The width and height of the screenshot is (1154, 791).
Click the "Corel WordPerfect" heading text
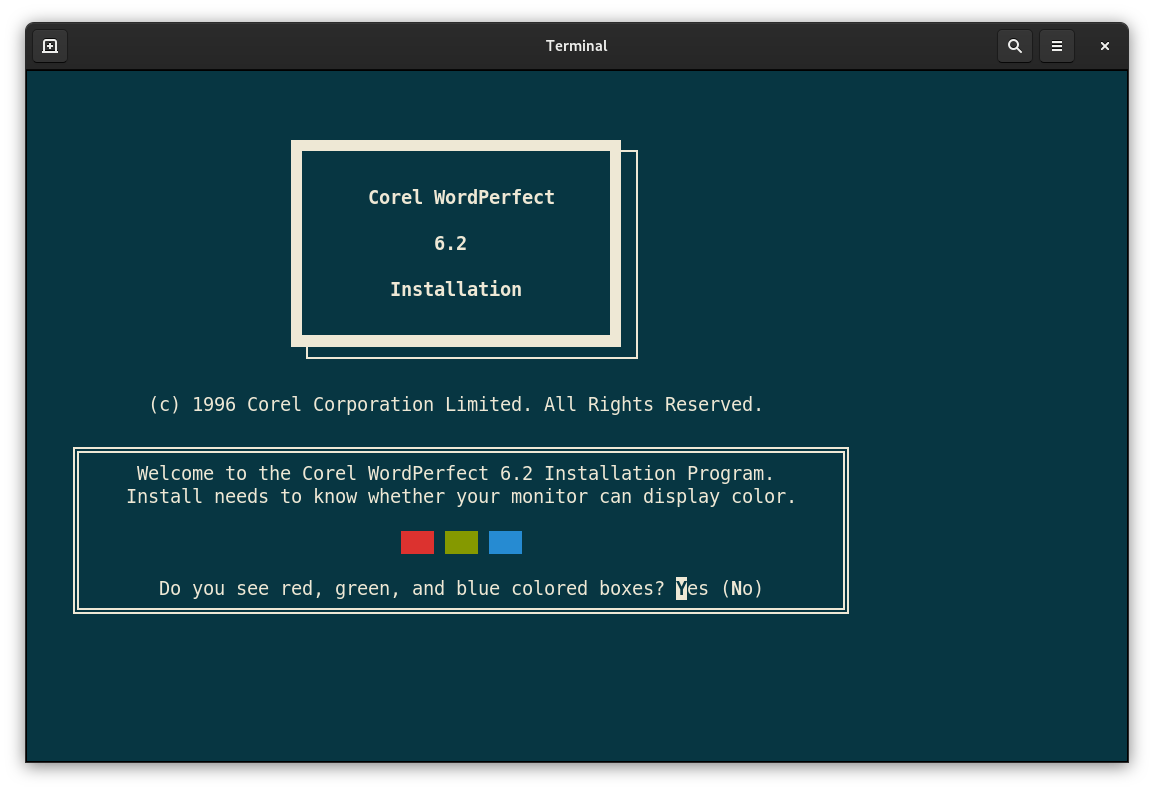tap(461, 197)
